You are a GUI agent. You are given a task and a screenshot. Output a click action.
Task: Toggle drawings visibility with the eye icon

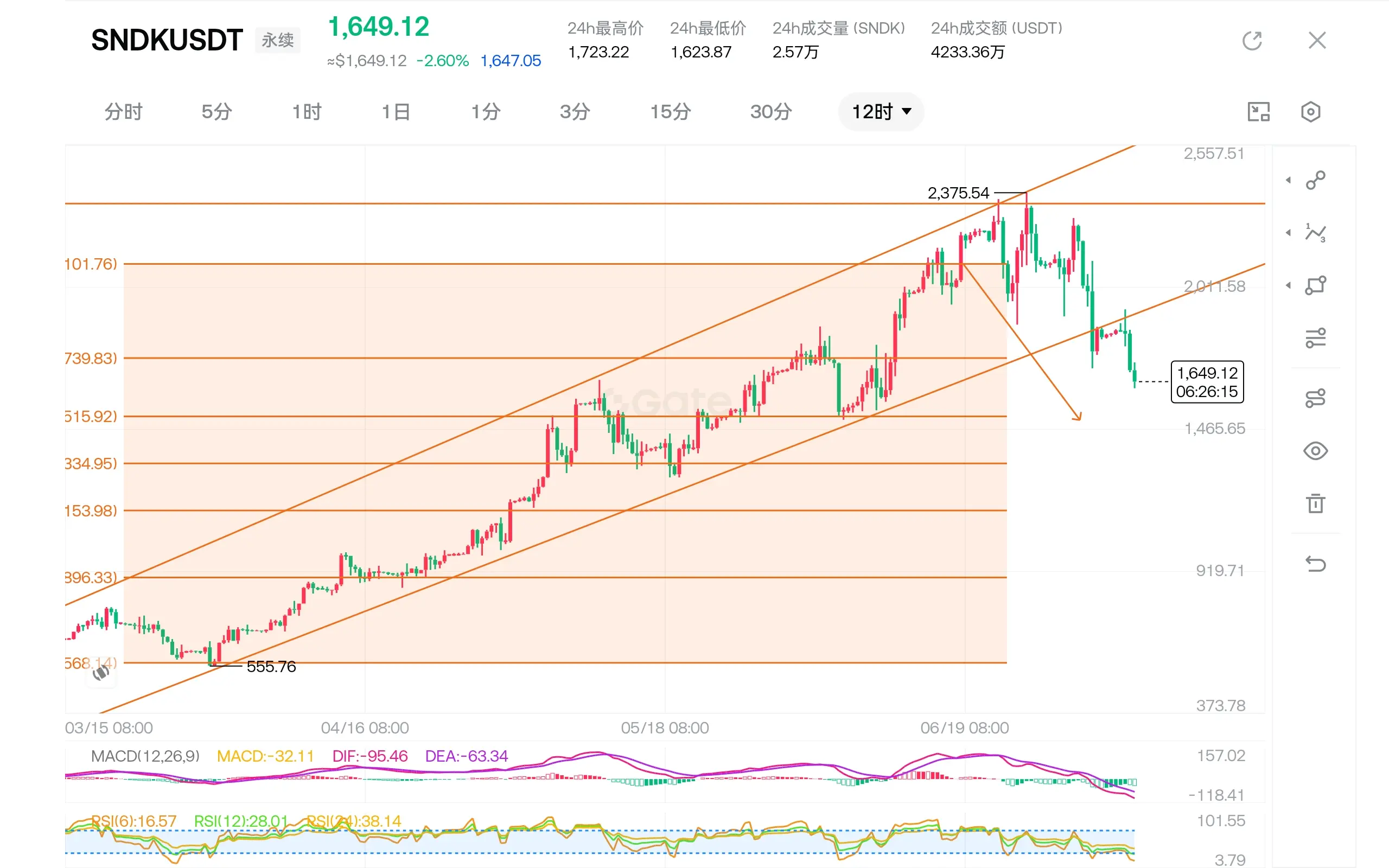[x=1315, y=451]
